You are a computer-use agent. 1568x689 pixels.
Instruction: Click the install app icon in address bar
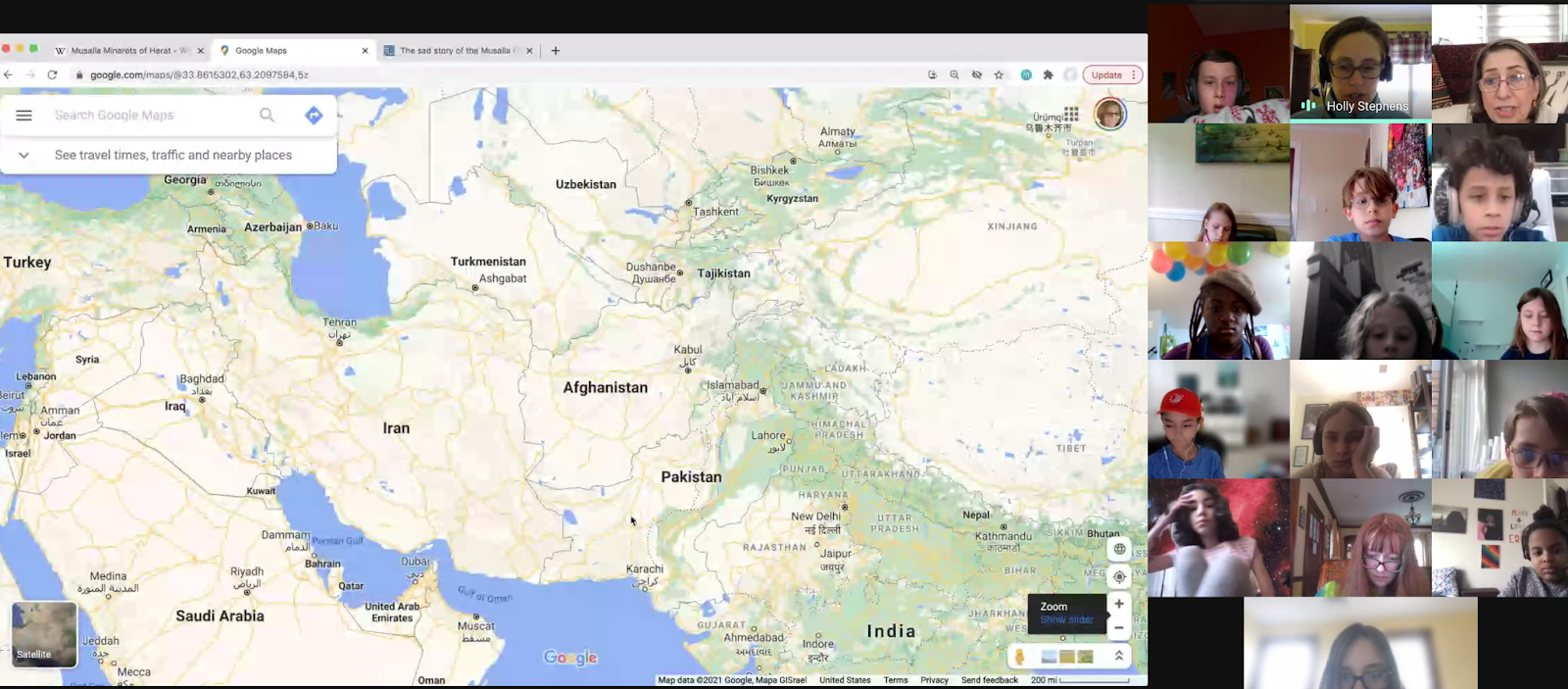(932, 74)
